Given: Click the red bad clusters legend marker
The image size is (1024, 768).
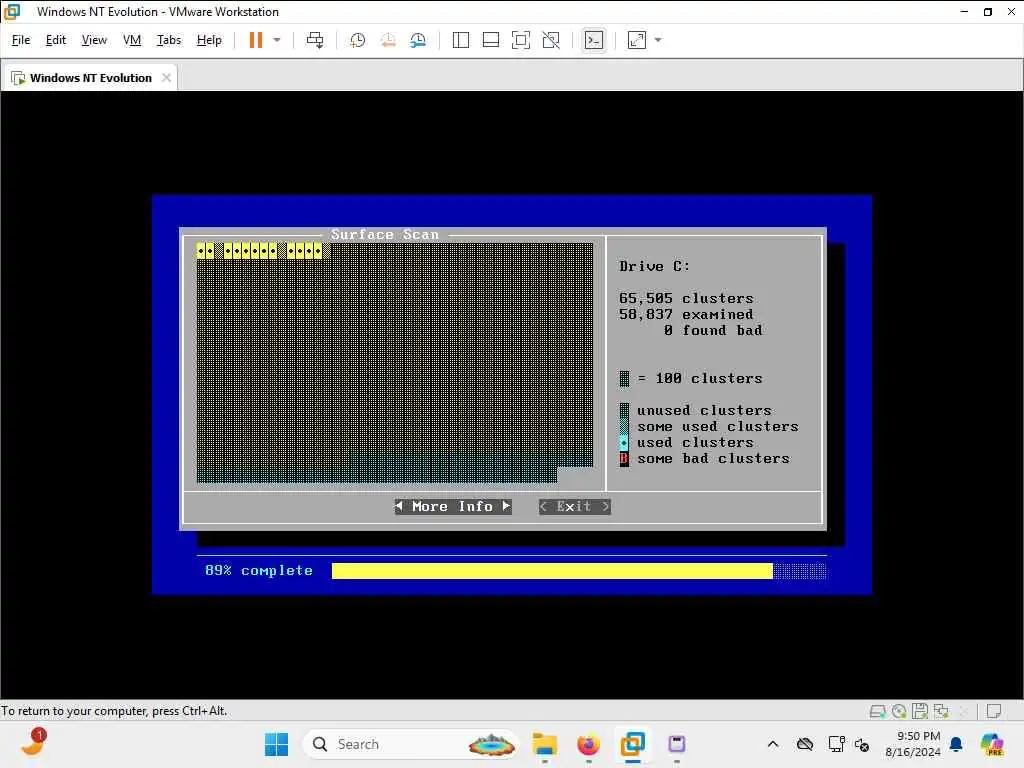Looking at the screenshot, I should click(x=624, y=458).
